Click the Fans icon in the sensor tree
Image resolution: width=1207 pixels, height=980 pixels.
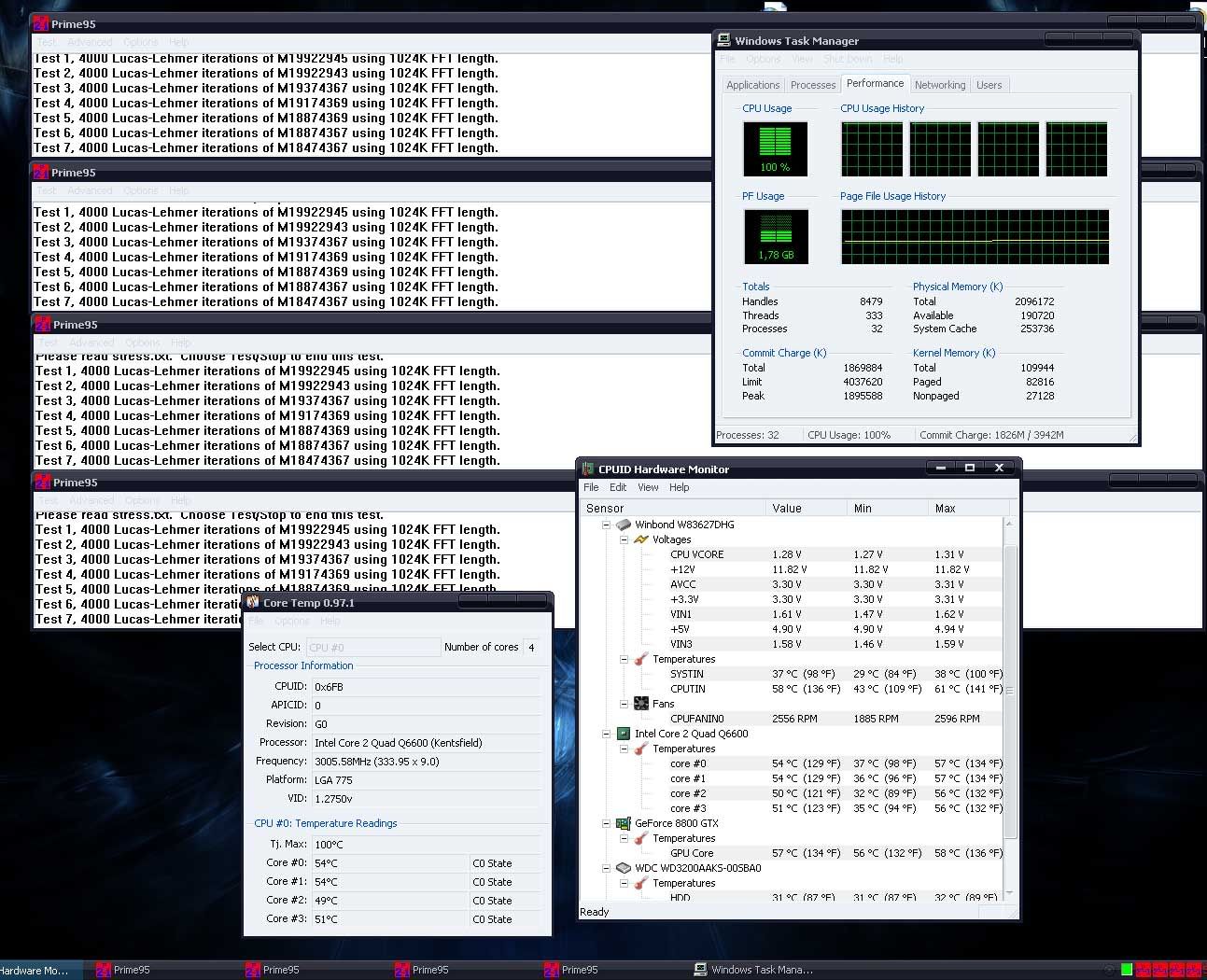click(x=641, y=704)
